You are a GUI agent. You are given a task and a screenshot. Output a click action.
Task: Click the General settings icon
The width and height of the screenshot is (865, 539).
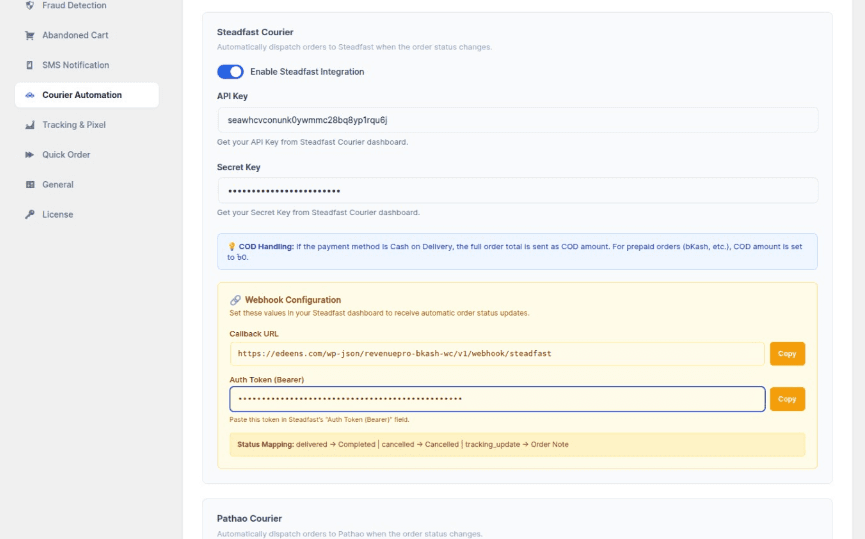30,185
